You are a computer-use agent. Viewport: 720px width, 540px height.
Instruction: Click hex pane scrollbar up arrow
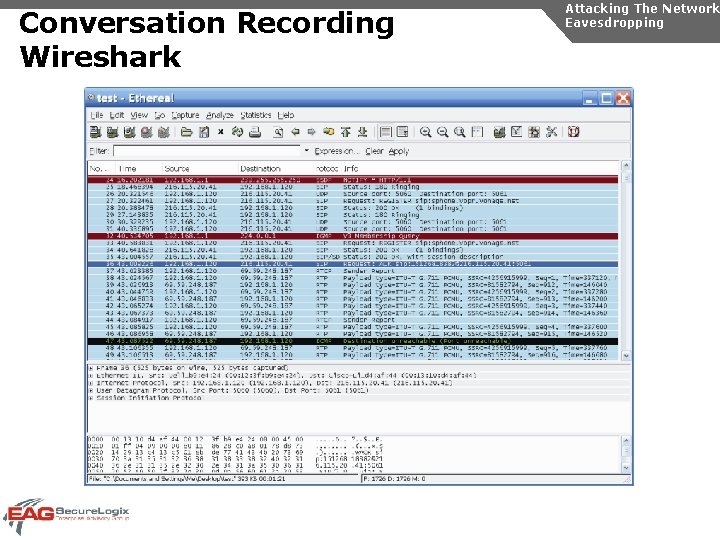click(x=625, y=440)
